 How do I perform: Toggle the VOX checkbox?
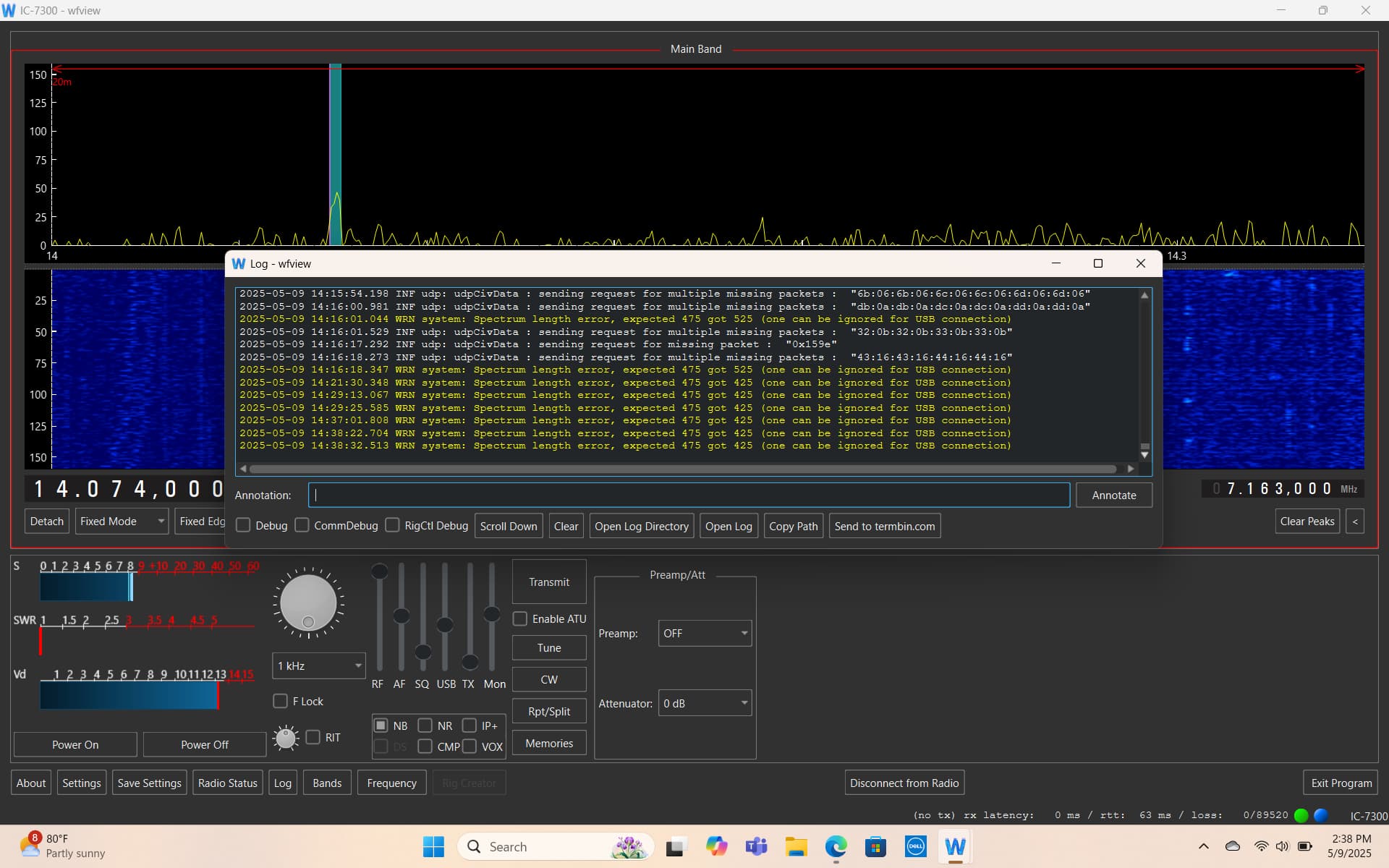(x=470, y=746)
